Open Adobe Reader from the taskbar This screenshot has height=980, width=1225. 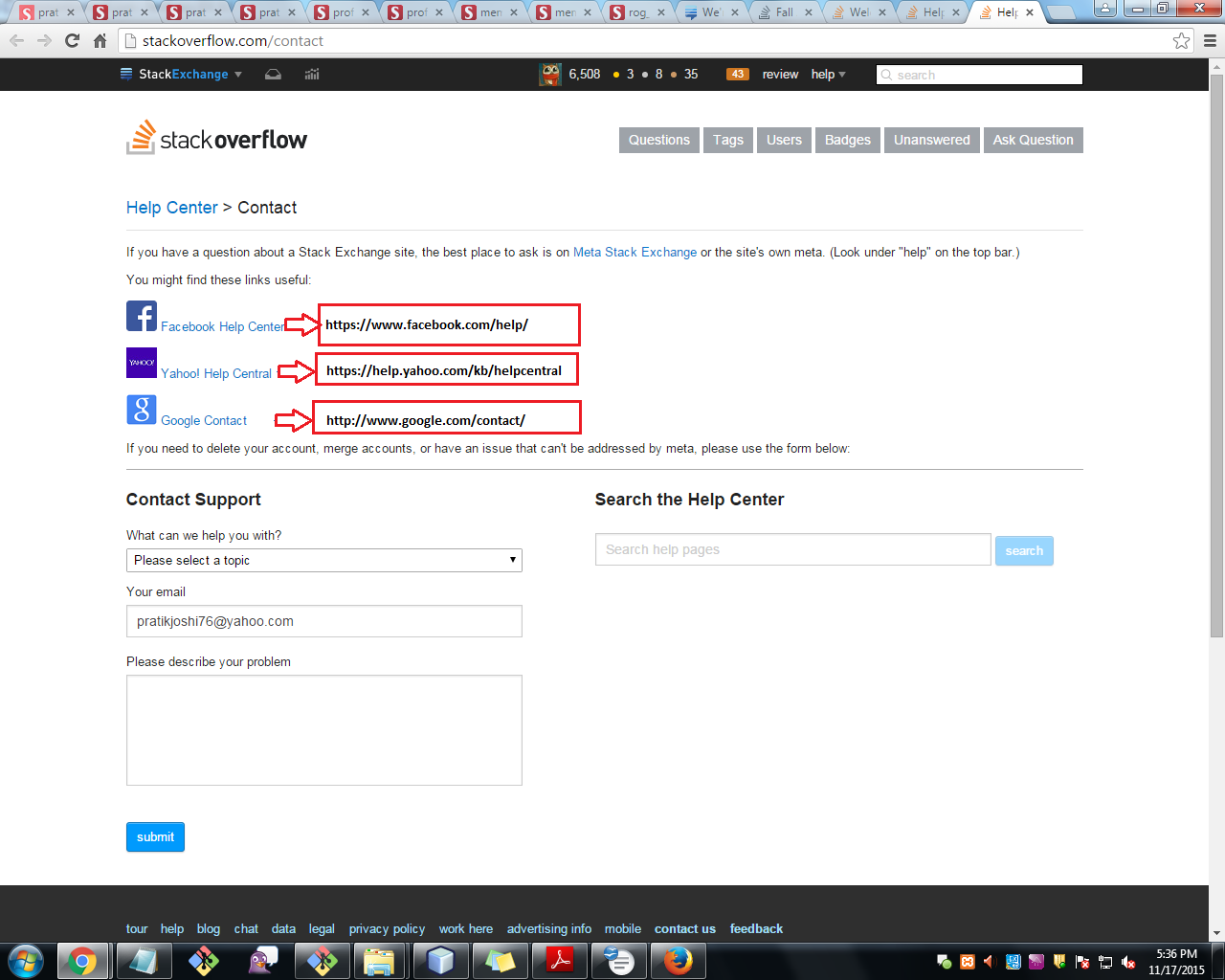(x=559, y=961)
